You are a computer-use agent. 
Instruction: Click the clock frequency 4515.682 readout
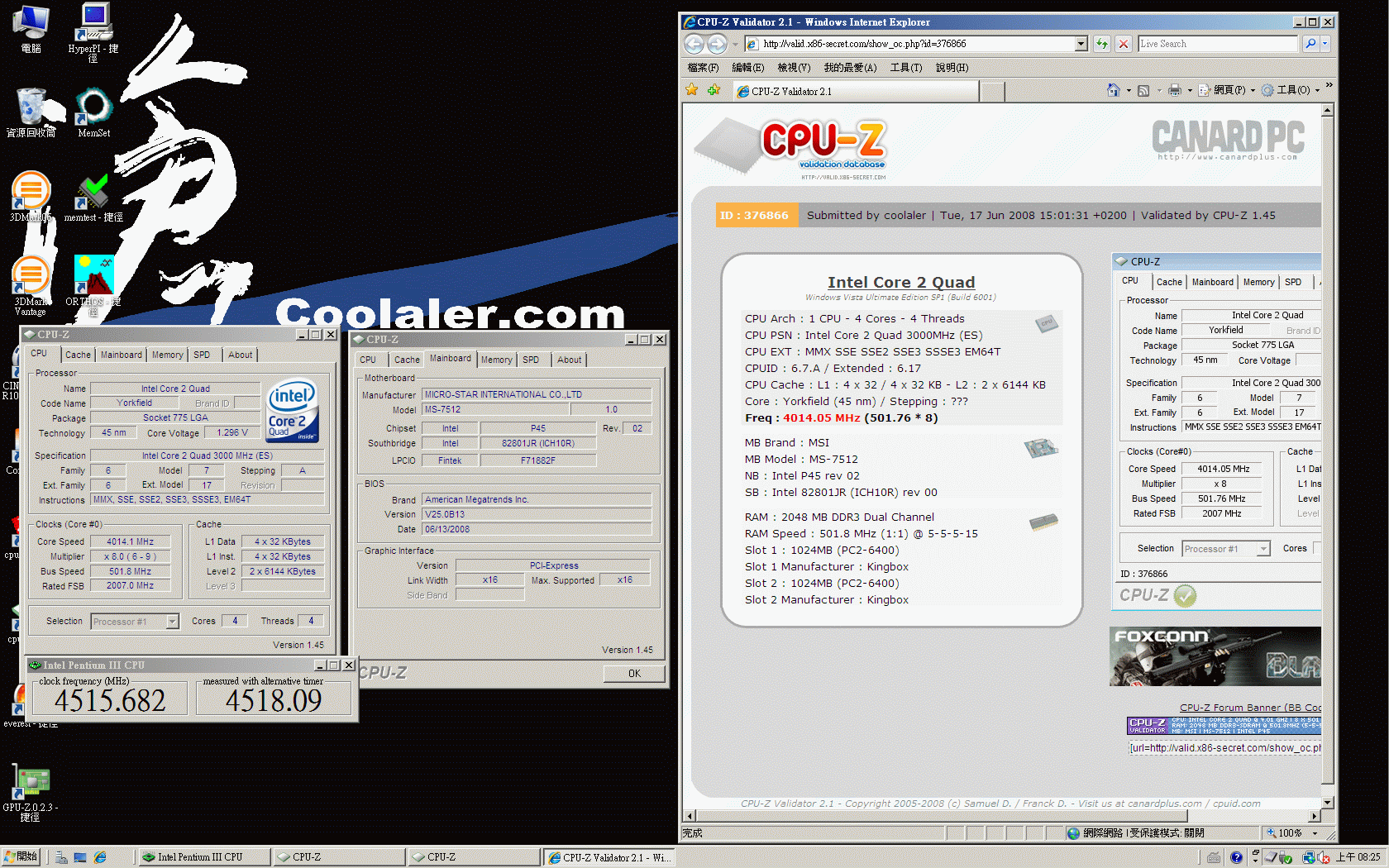(x=110, y=700)
